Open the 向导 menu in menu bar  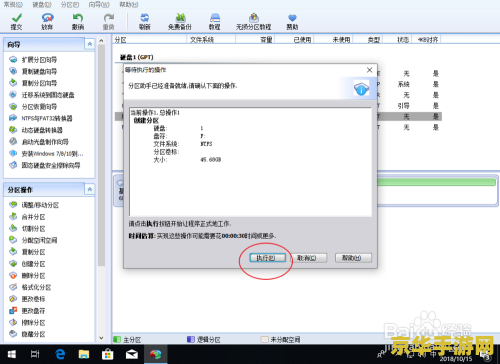point(99,5)
